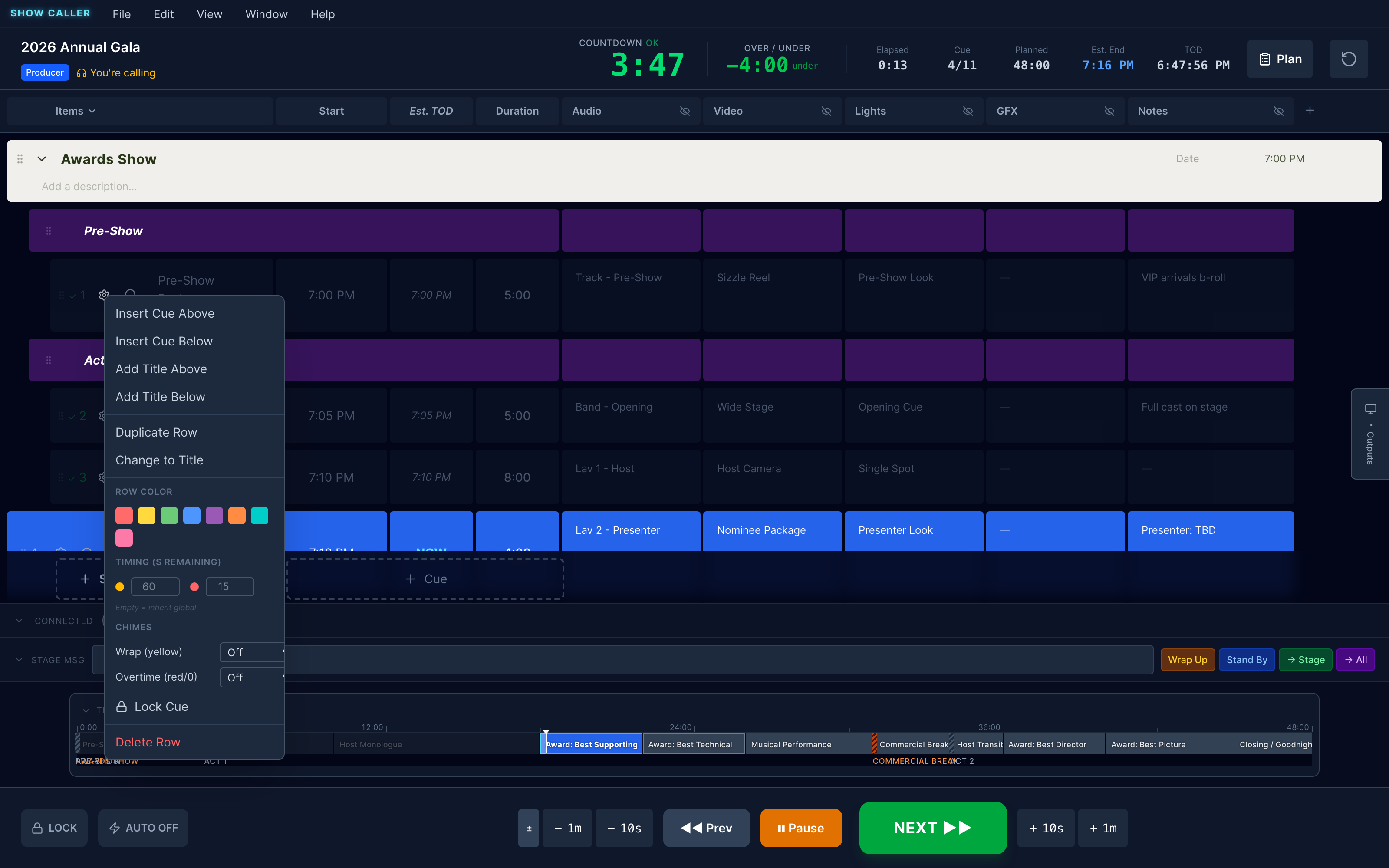1389x868 pixels.
Task: Select Insert Cue Below
Action: (x=194, y=342)
